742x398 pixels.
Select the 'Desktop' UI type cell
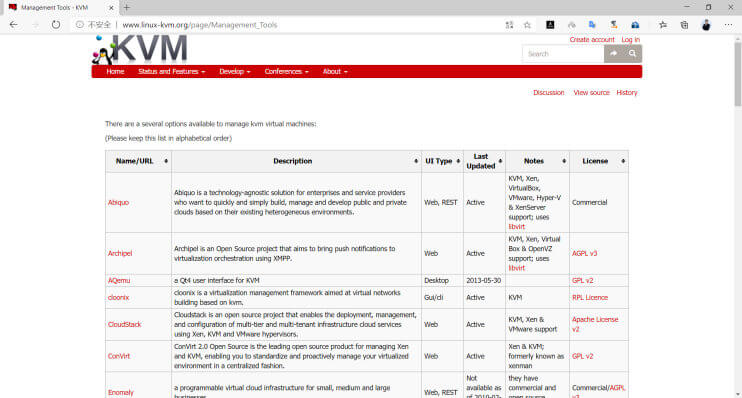[442, 281]
